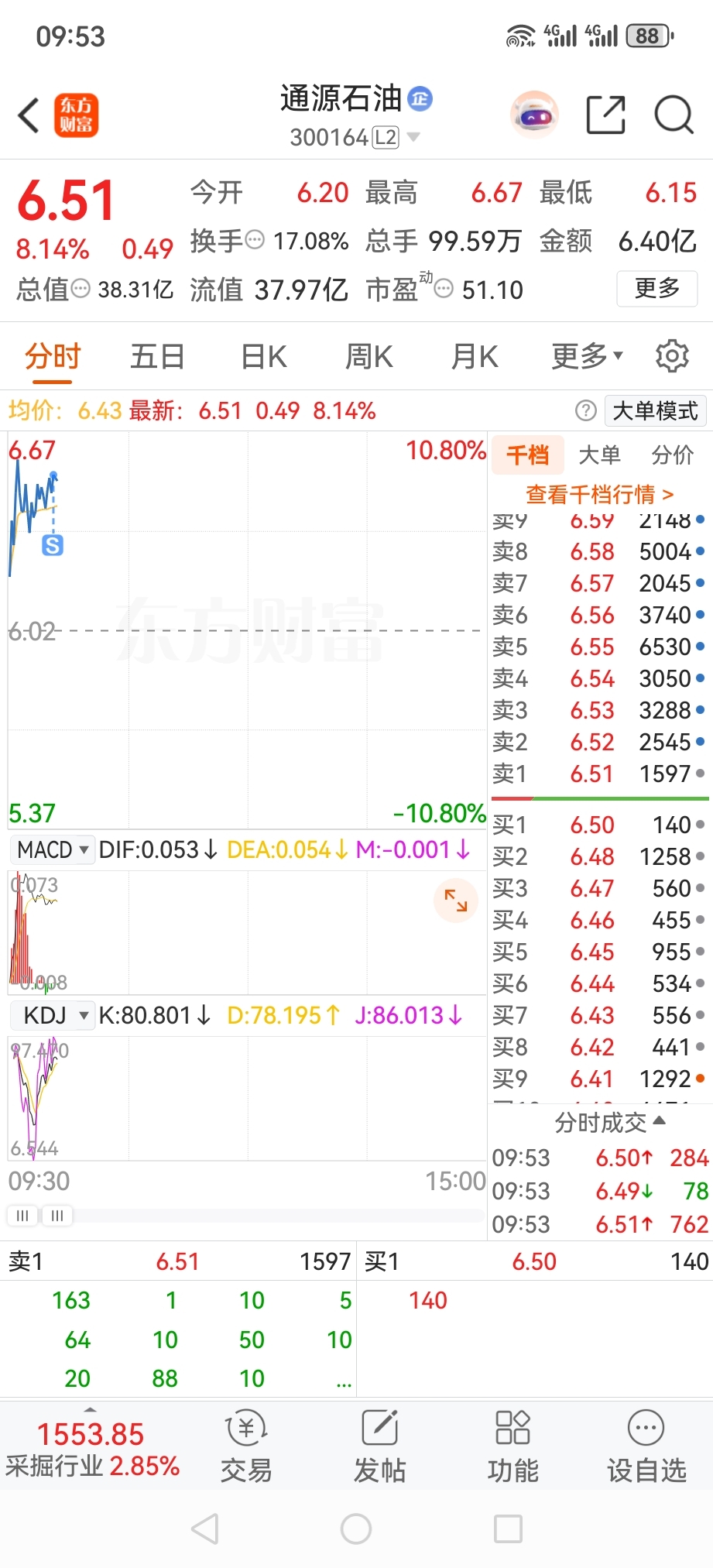Tap the blue dot next to 卖8 order
Viewport: 713px width, 1568px height.
[x=700, y=551]
